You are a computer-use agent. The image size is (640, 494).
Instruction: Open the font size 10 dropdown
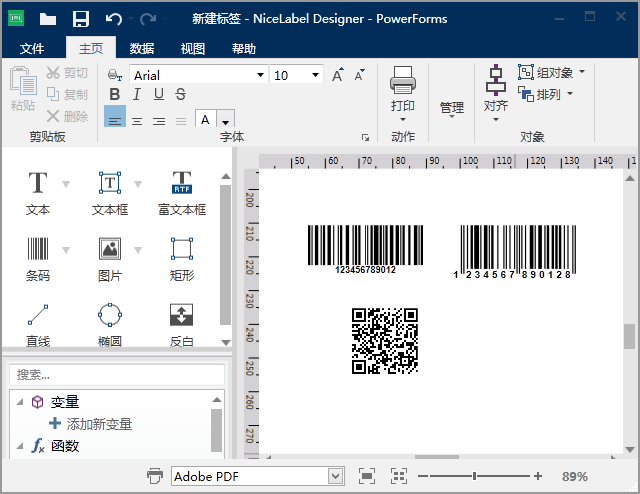(x=315, y=75)
